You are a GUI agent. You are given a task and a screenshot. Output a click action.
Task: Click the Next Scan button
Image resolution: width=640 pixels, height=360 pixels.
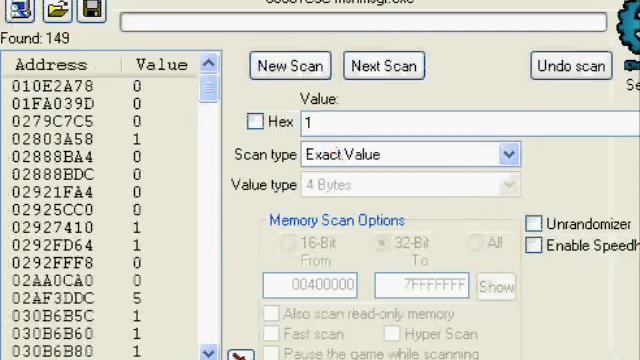click(x=384, y=66)
